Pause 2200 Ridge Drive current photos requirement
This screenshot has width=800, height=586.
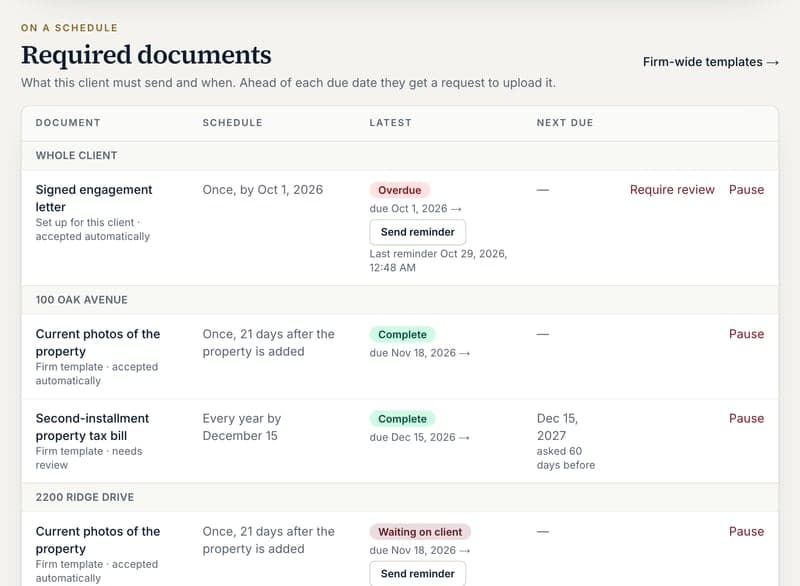tap(746, 531)
